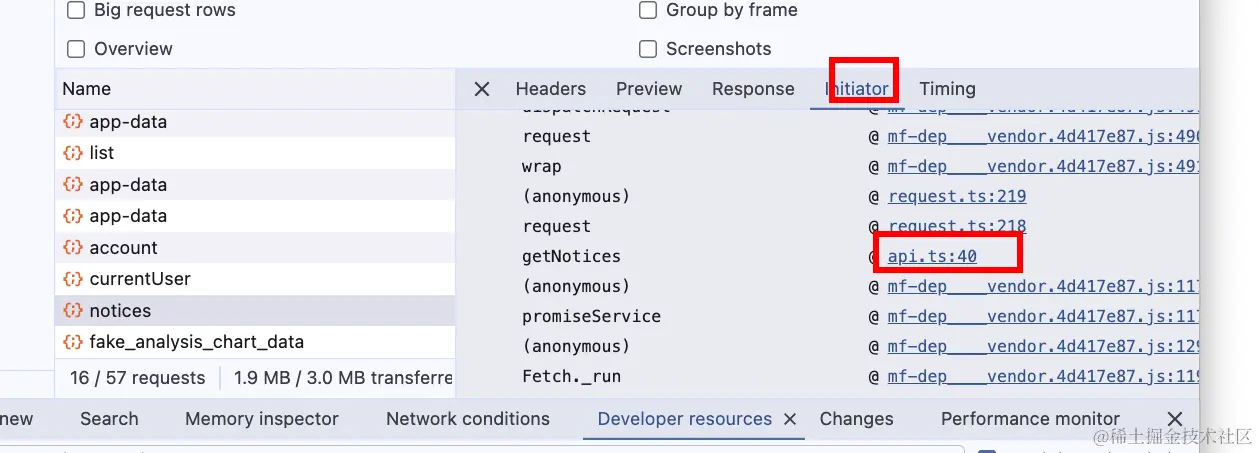The height and width of the screenshot is (453, 1259).
Task: Open the Network conditions drawer tab
Action: click(468, 419)
